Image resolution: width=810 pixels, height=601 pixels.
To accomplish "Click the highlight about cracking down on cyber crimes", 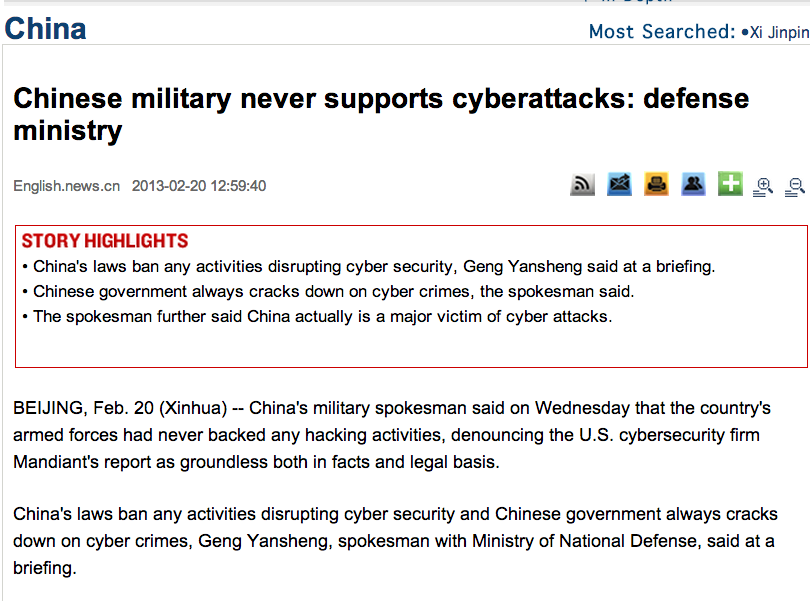I will (334, 292).
